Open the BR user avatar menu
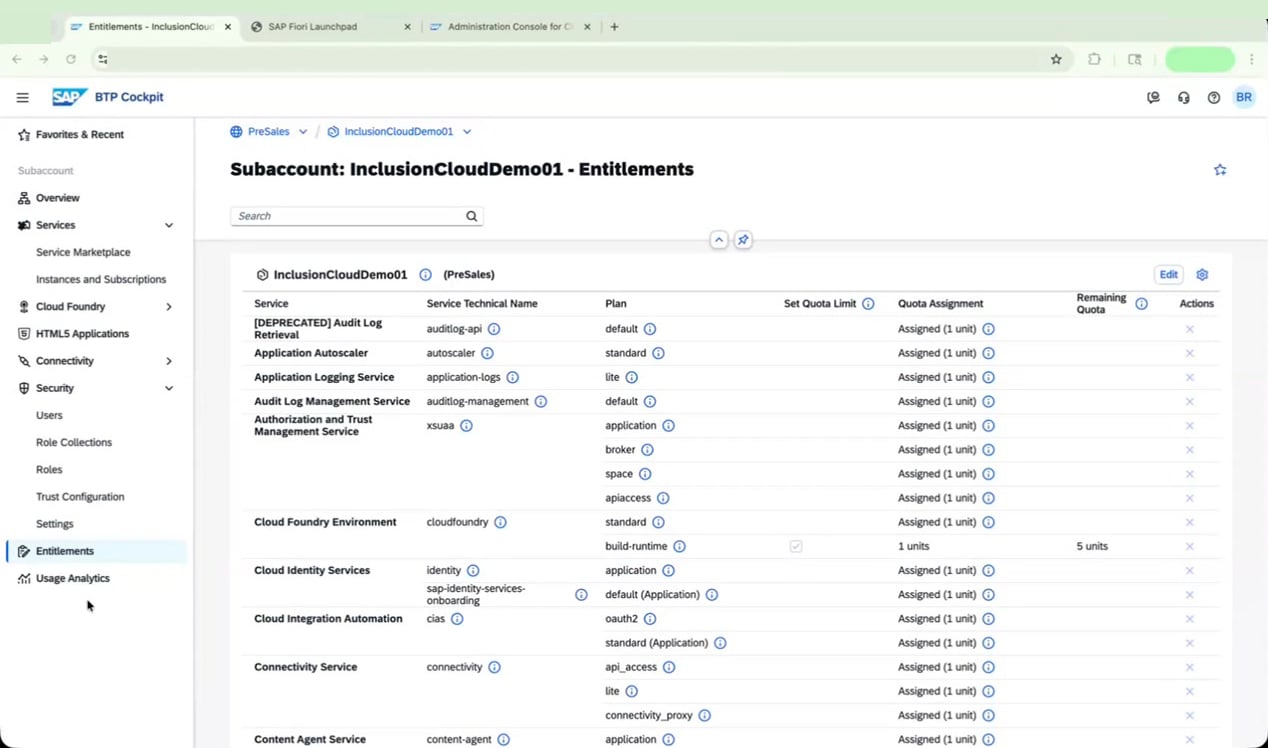 tap(1244, 97)
